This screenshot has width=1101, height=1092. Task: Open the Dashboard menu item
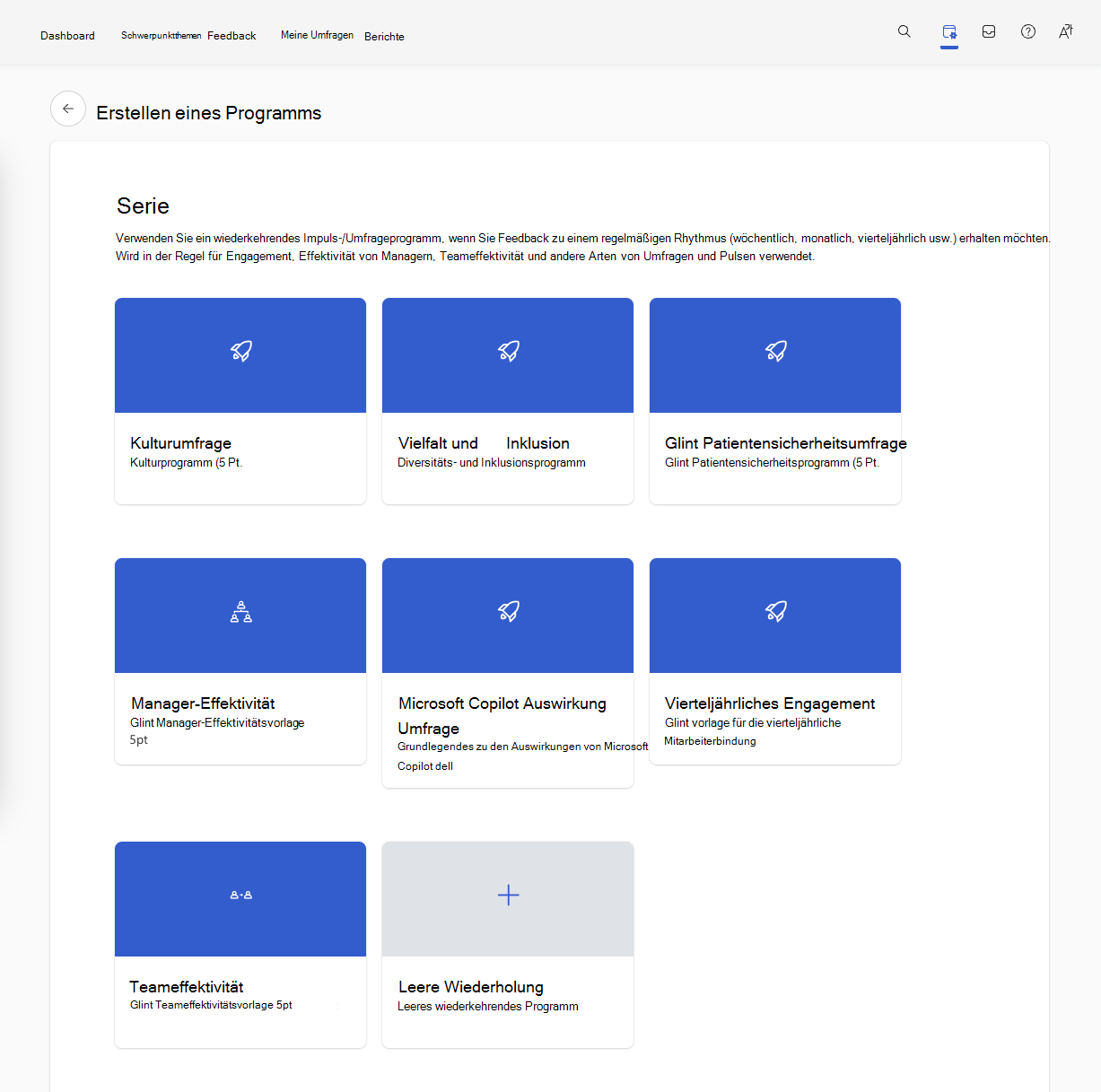tap(67, 36)
